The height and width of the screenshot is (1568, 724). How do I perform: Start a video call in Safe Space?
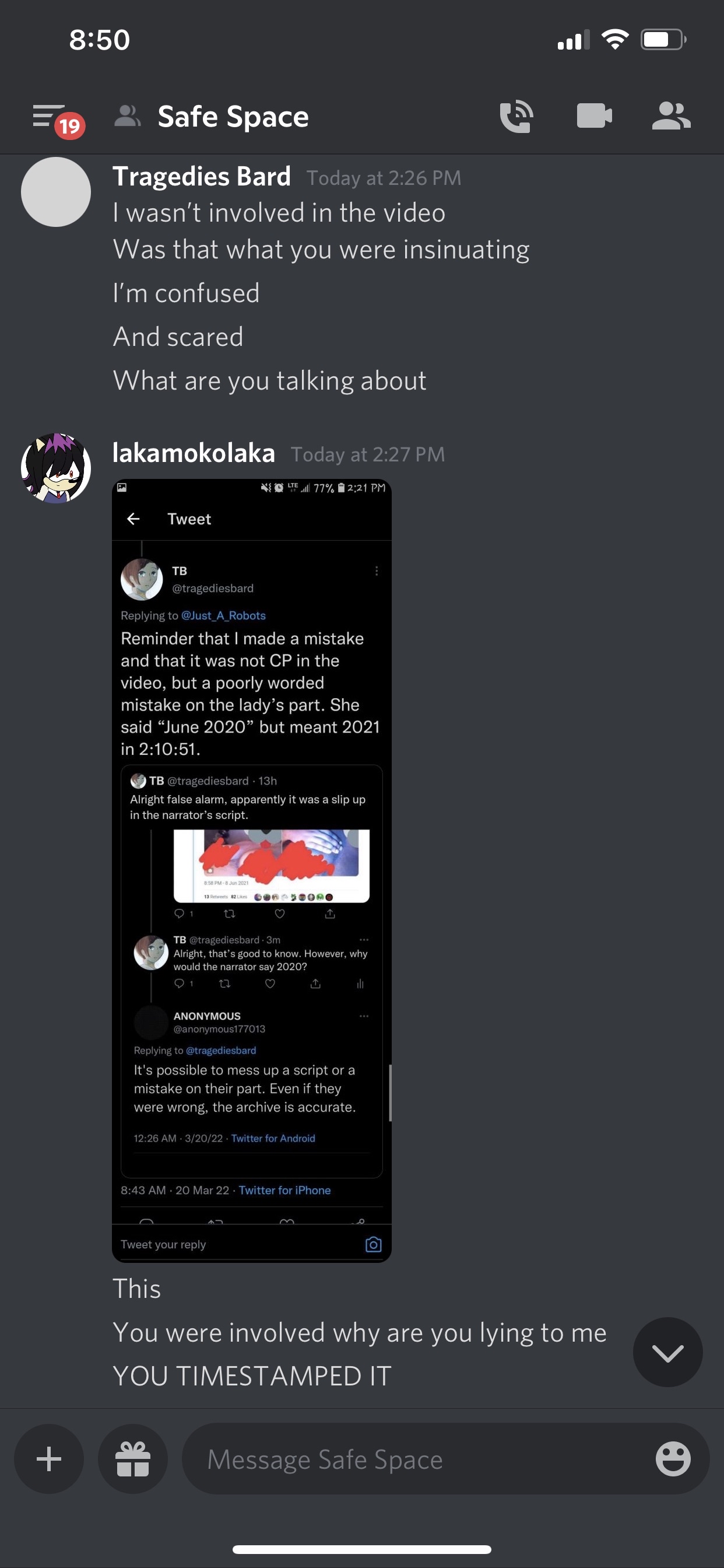click(594, 116)
